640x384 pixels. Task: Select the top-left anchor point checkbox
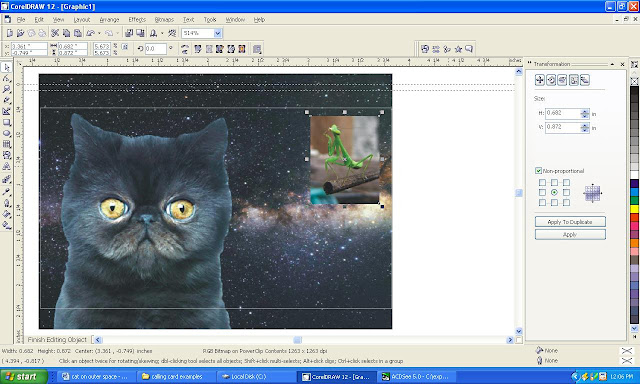tap(542, 182)
